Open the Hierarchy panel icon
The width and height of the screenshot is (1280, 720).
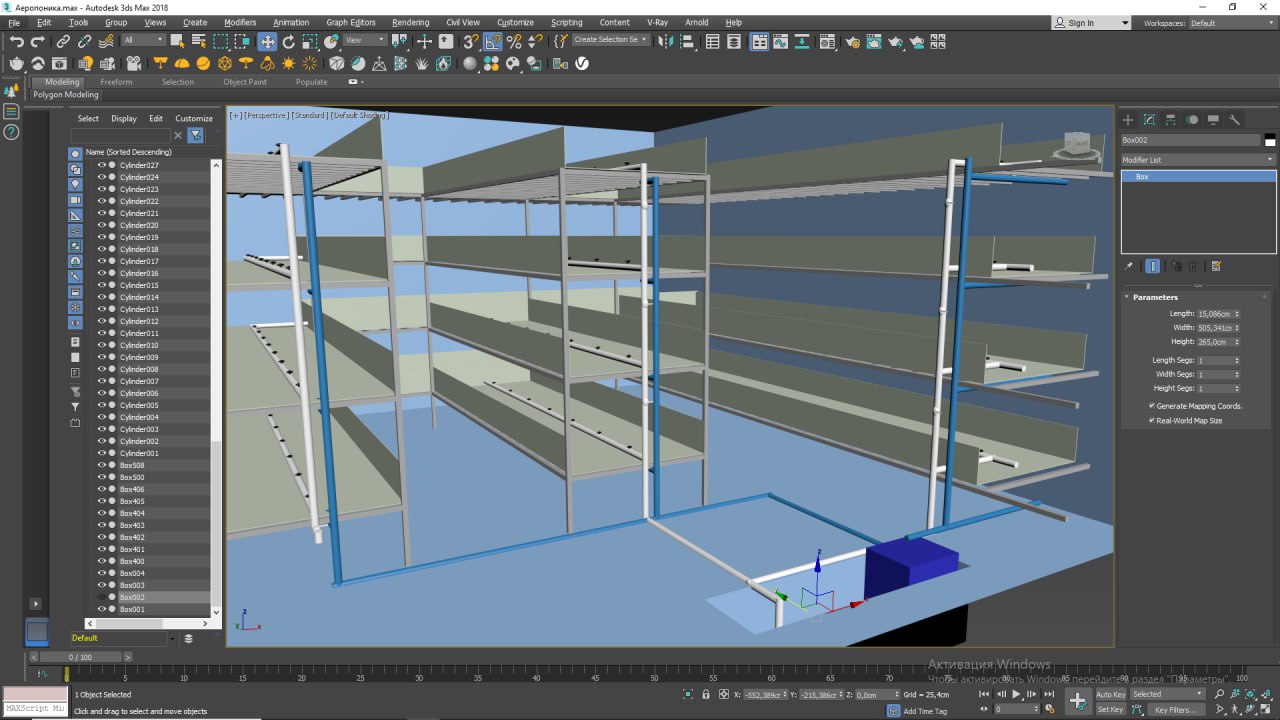(1171, 120)
